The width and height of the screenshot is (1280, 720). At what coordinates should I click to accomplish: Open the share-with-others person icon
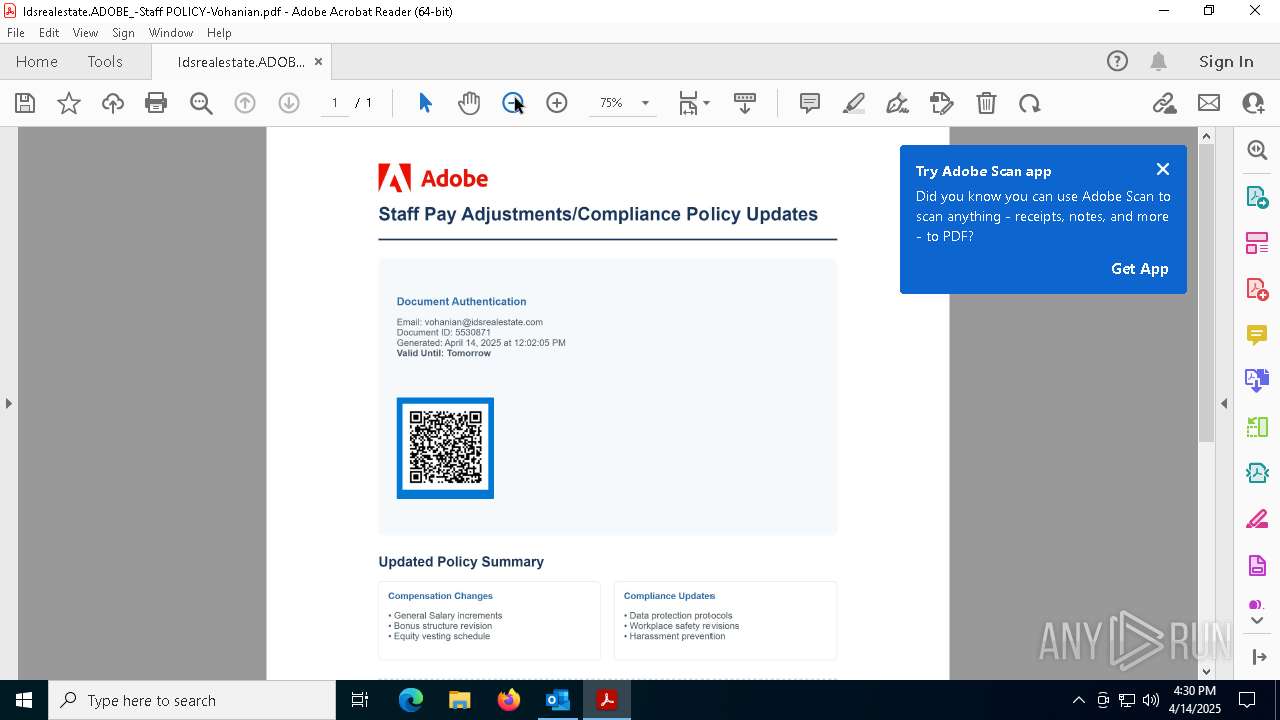(1253, 103)
